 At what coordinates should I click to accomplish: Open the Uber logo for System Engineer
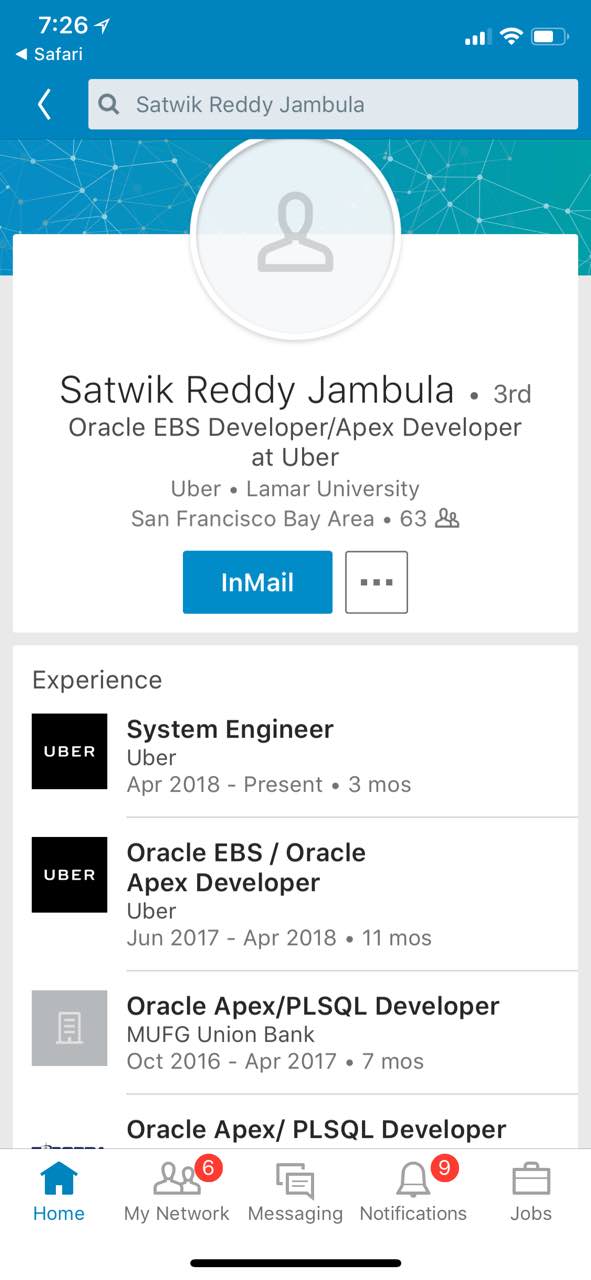pyautogui.click(x=69, y=751)
